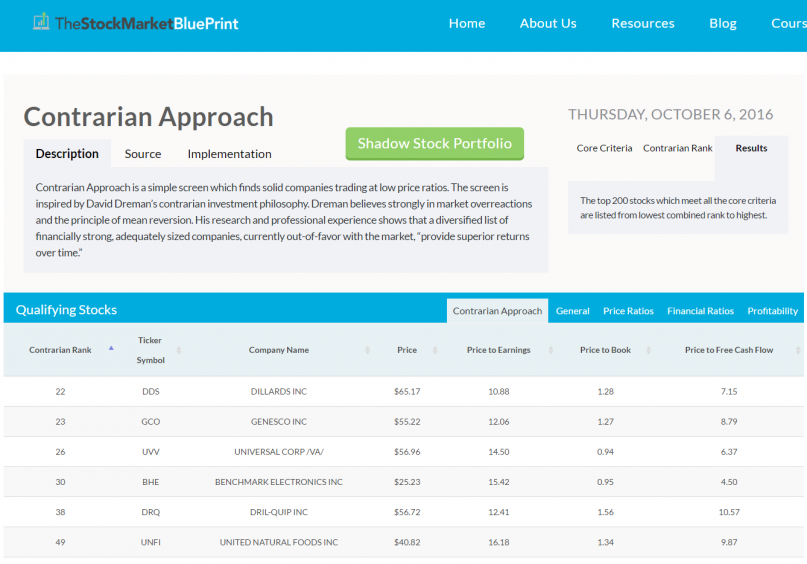807x564 pixels.
Task: Sort Price column arrows
Action: pos(435,350)
